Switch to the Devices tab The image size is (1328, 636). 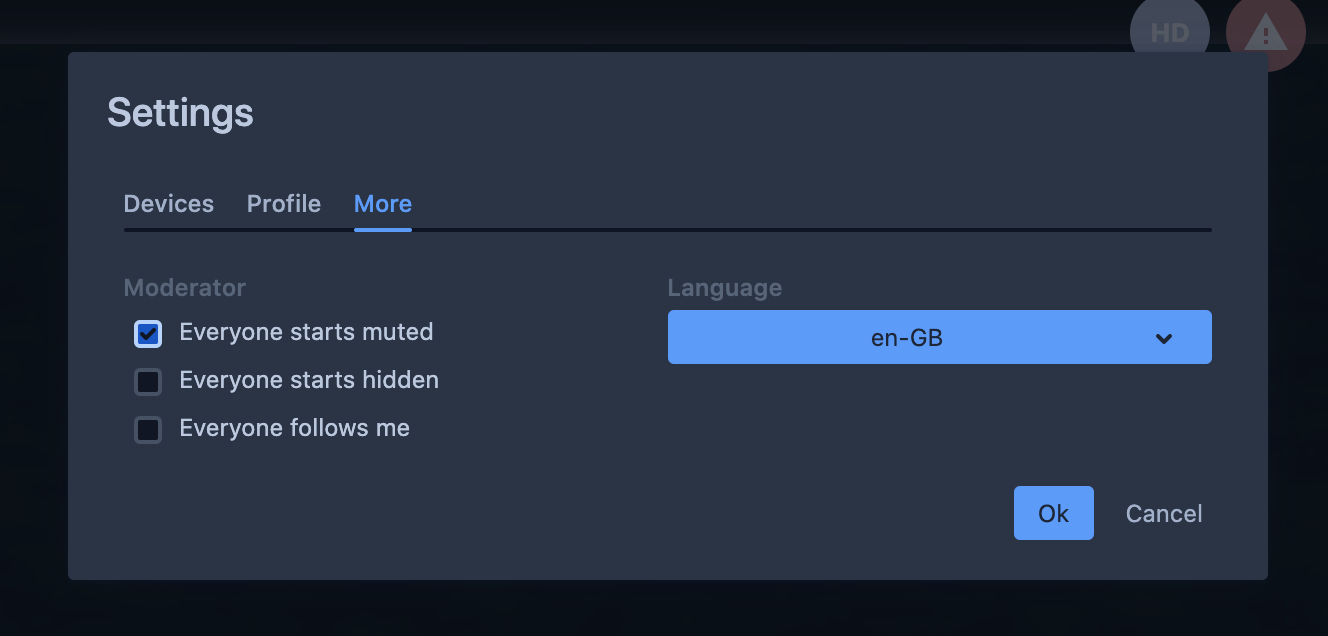pos(168,204)
